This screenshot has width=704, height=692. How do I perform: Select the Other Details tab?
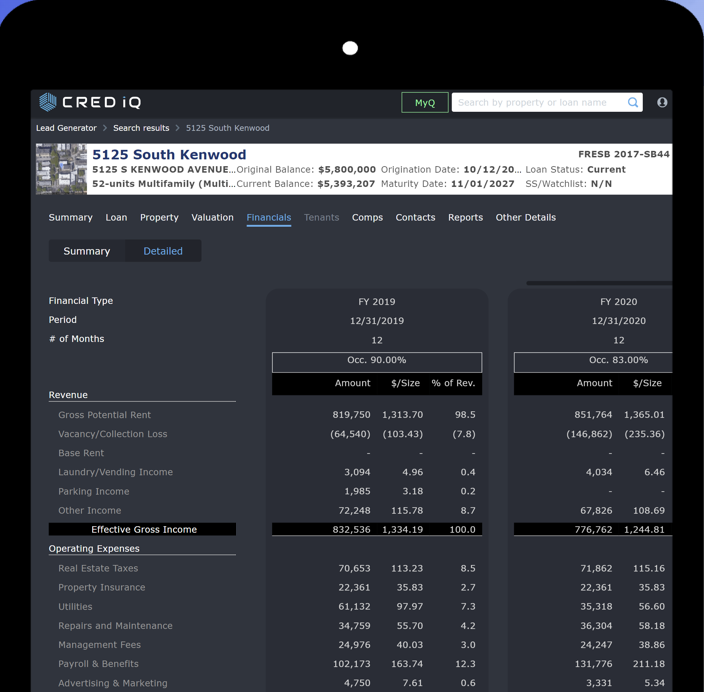pyautogui.click(x=525, y=217)
